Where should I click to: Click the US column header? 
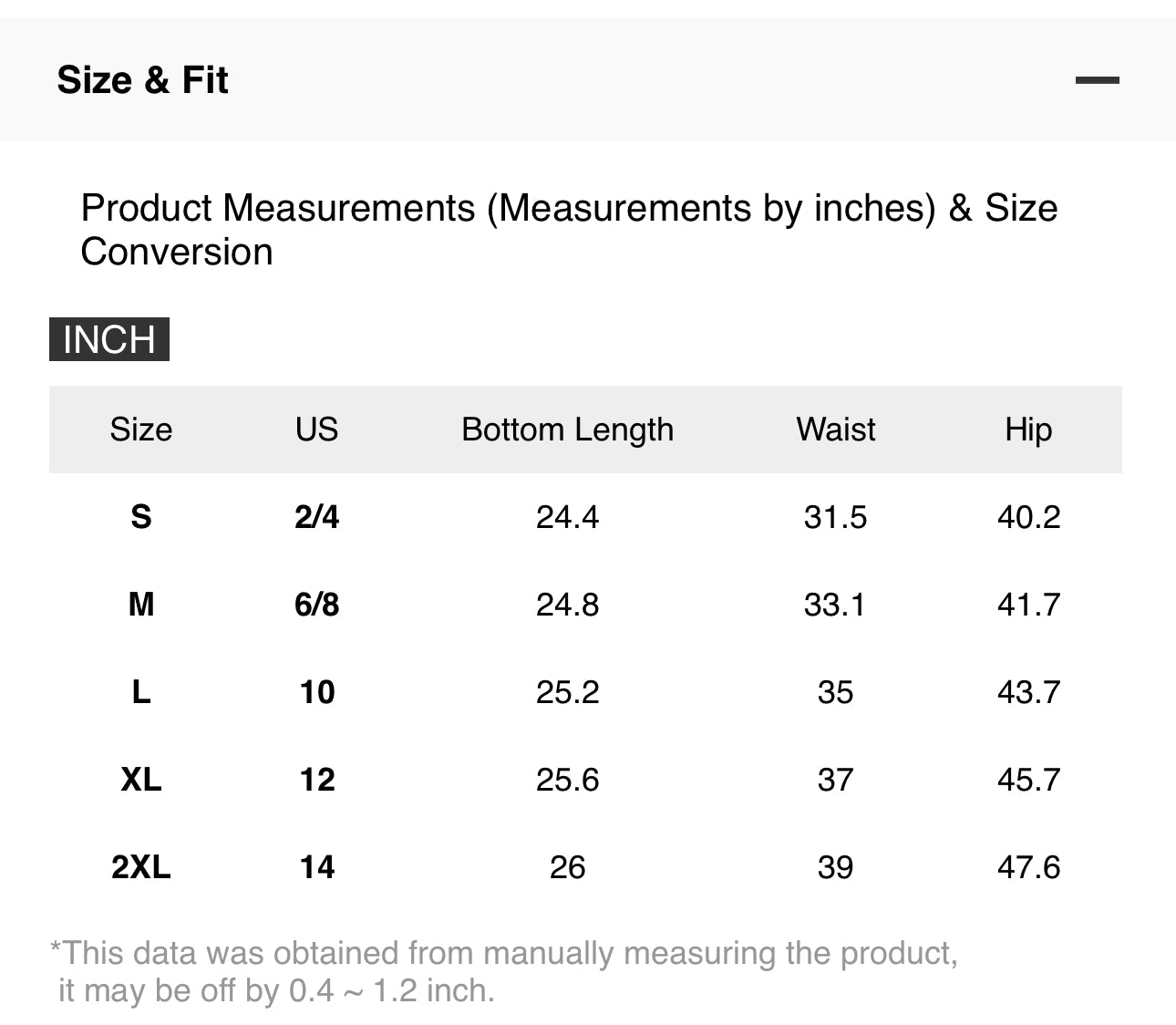pos(316,429)
